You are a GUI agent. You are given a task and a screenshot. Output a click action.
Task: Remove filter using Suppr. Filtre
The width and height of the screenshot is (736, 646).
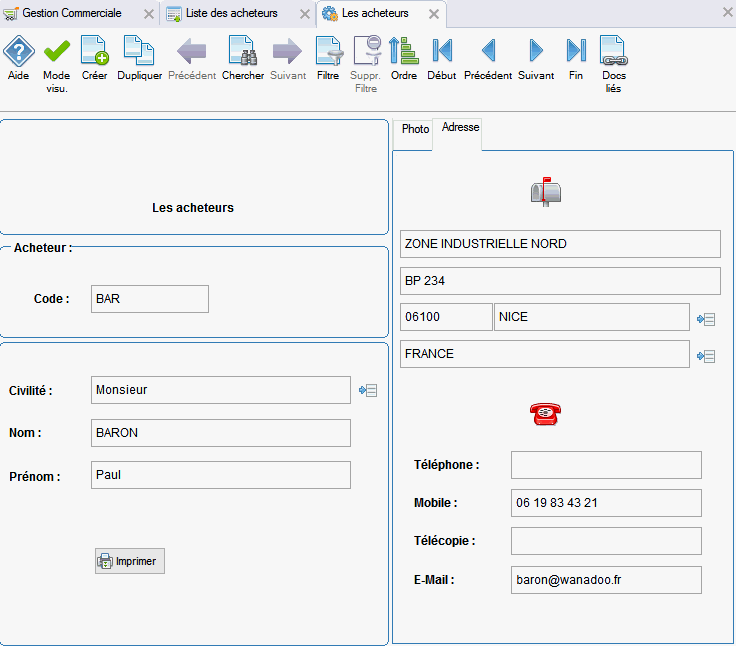pyautogui.click(x=366, y=65)
